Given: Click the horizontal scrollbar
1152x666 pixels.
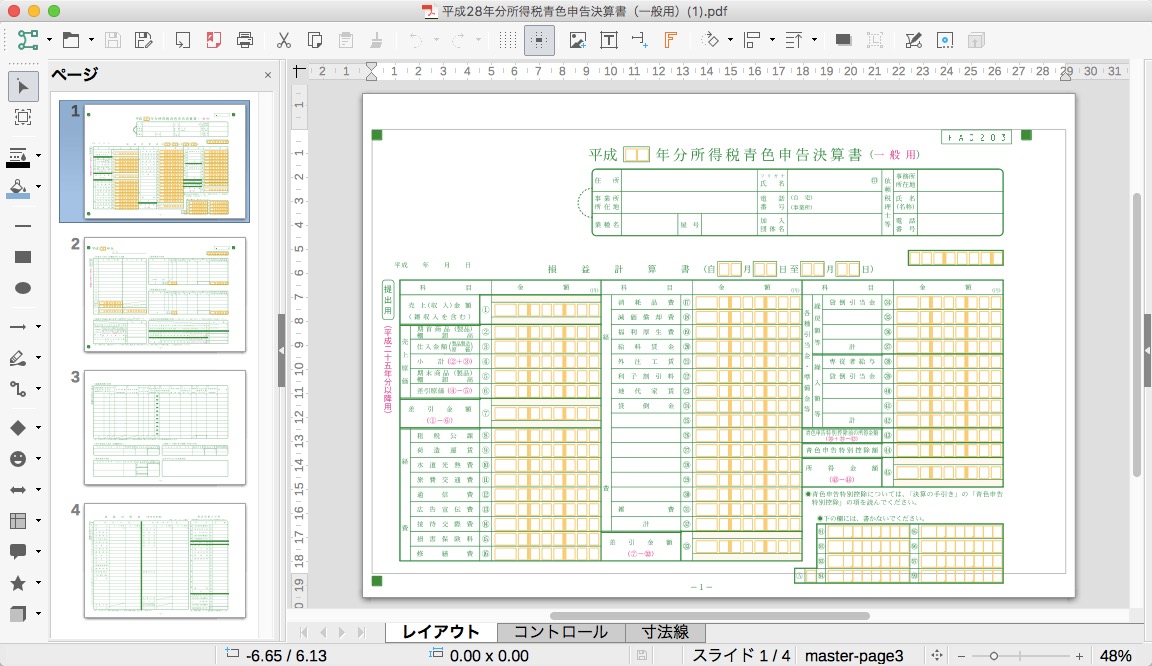Looking at the screenshot, I should 710,616.
